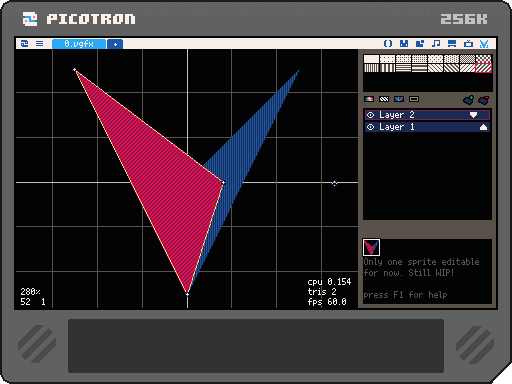Toggle the outline rectangle mode icon

(414, 99)
